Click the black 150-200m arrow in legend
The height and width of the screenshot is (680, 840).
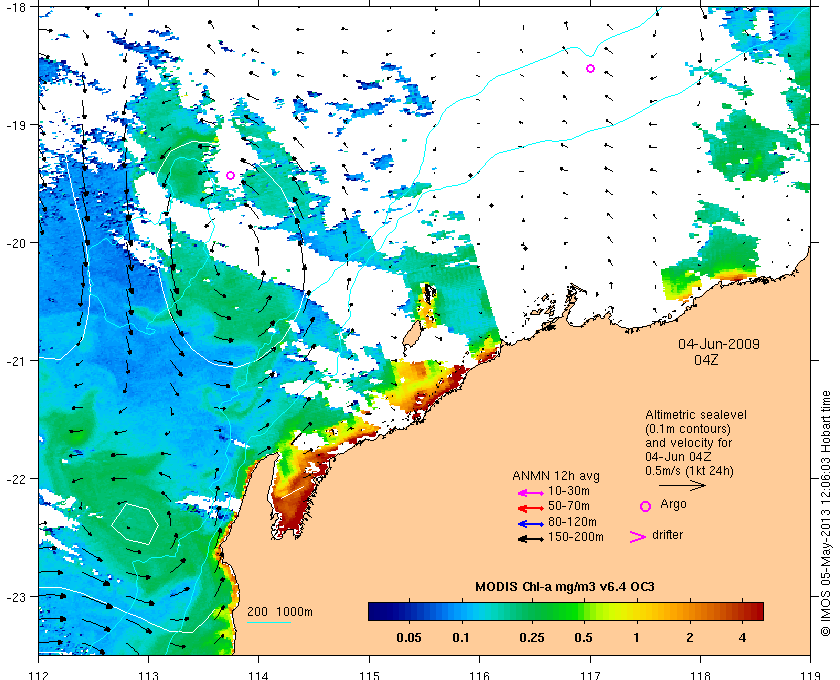click(531, 539)
